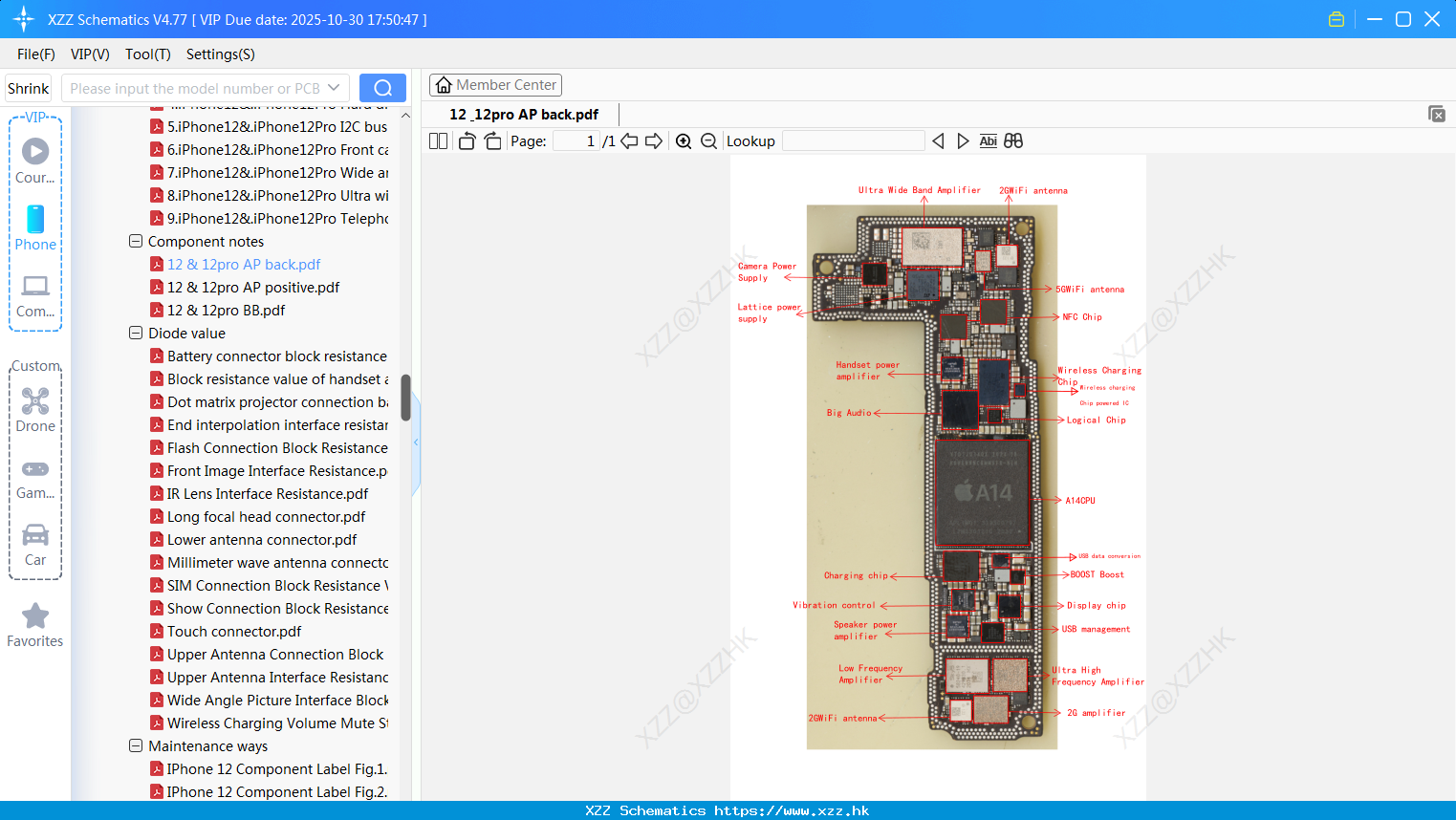Go to next page arrow
Viewport: 1456px width, 820px height.
pyautogui.click(x=654, y=141)
